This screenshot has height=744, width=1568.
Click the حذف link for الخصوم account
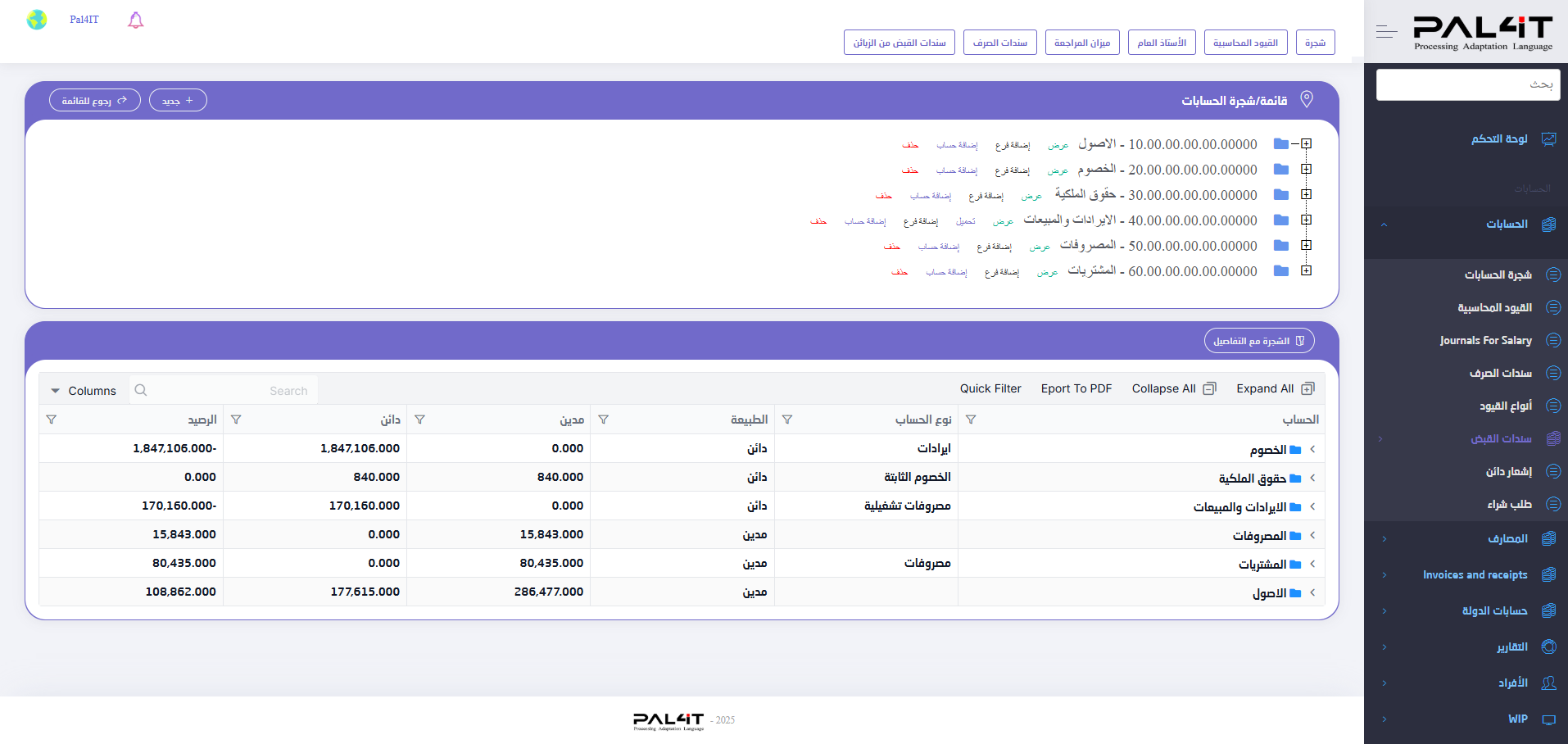pos(909,170)
